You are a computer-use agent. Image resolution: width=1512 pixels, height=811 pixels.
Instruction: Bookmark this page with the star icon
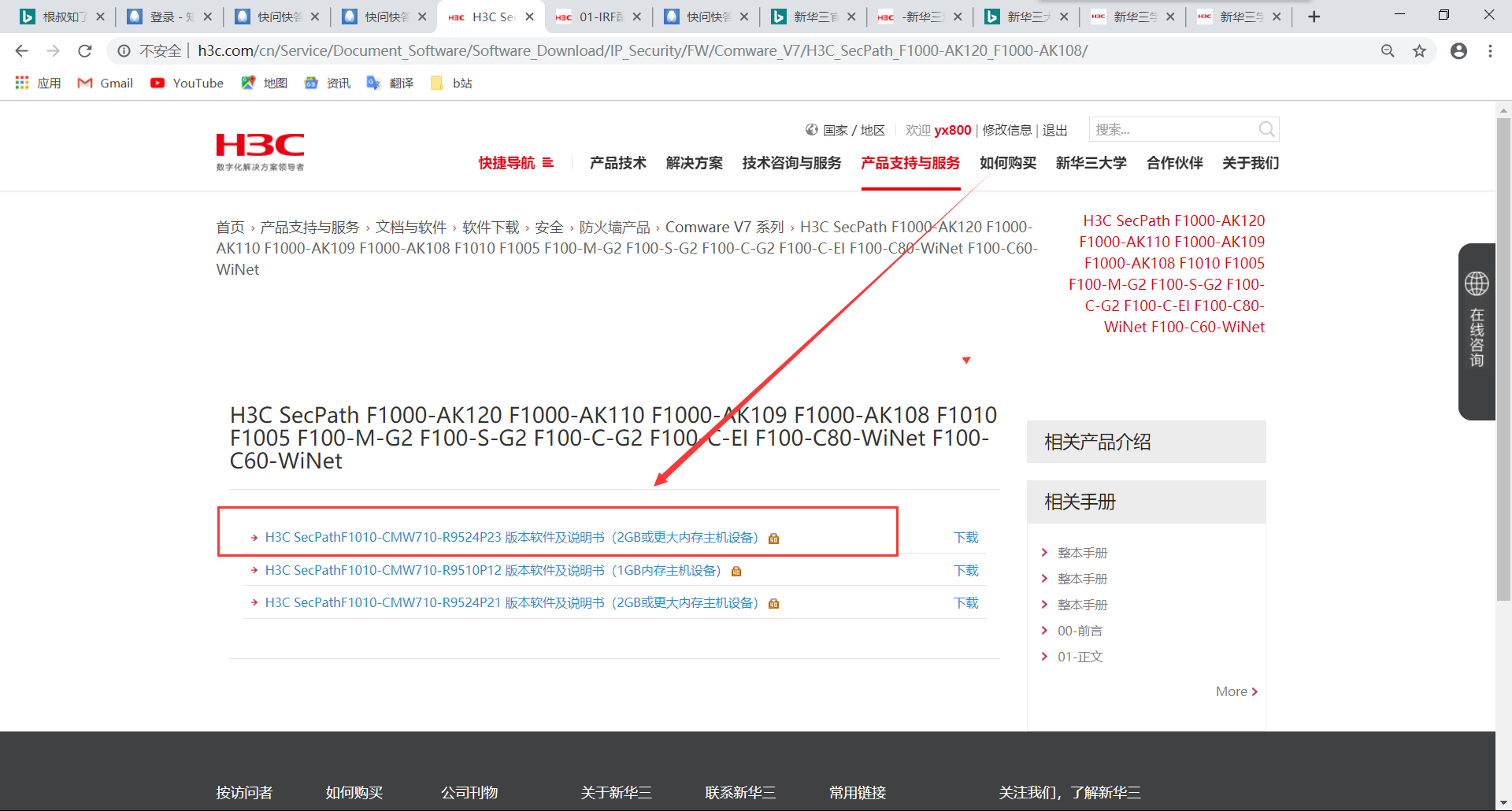coord(1419,51)
